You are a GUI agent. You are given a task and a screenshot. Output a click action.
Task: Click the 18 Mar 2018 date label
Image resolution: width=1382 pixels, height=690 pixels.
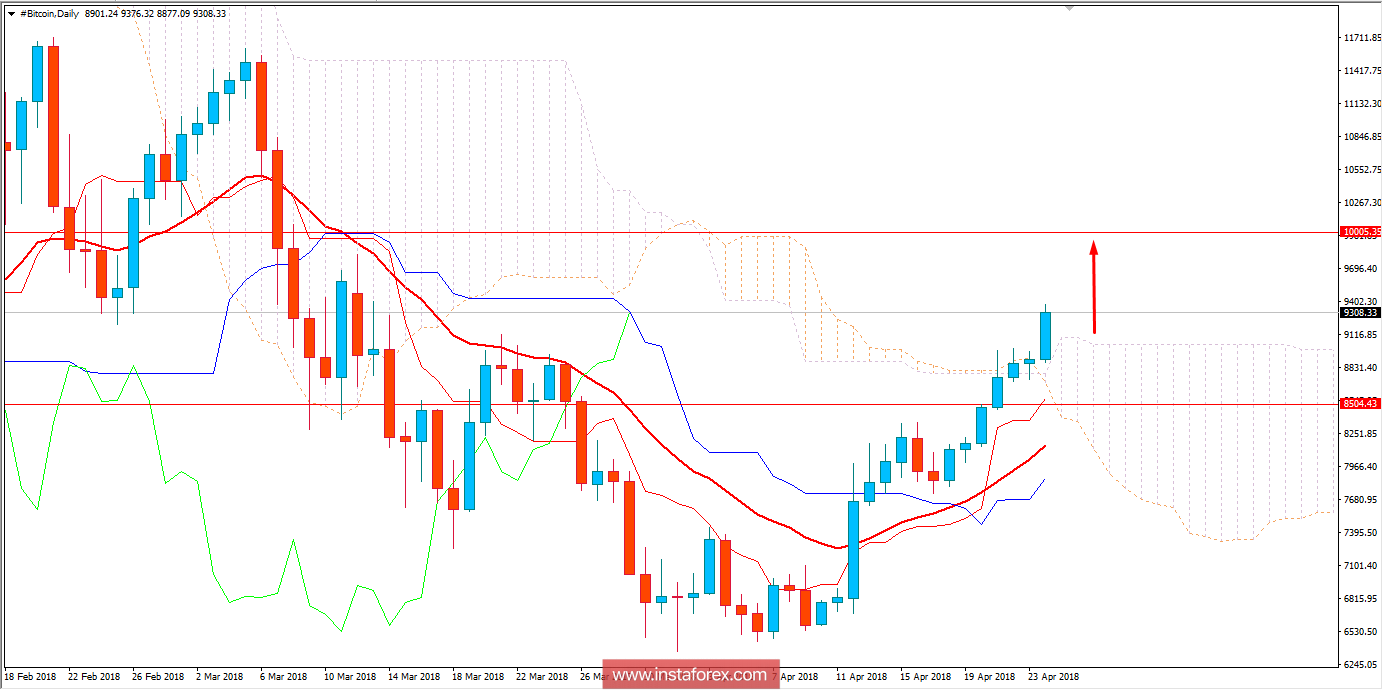coord(478,677)
